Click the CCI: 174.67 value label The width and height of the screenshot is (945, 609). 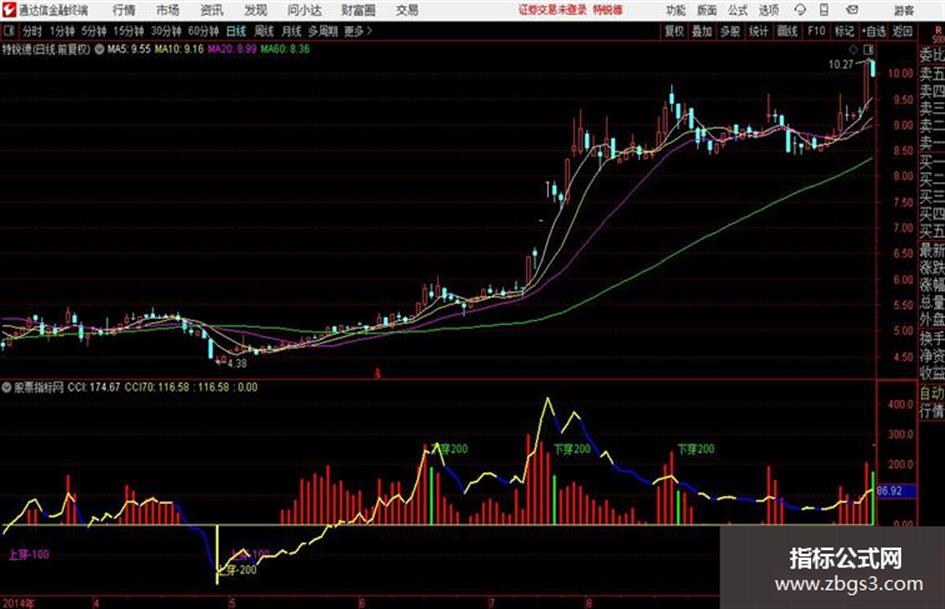(93, 387)
